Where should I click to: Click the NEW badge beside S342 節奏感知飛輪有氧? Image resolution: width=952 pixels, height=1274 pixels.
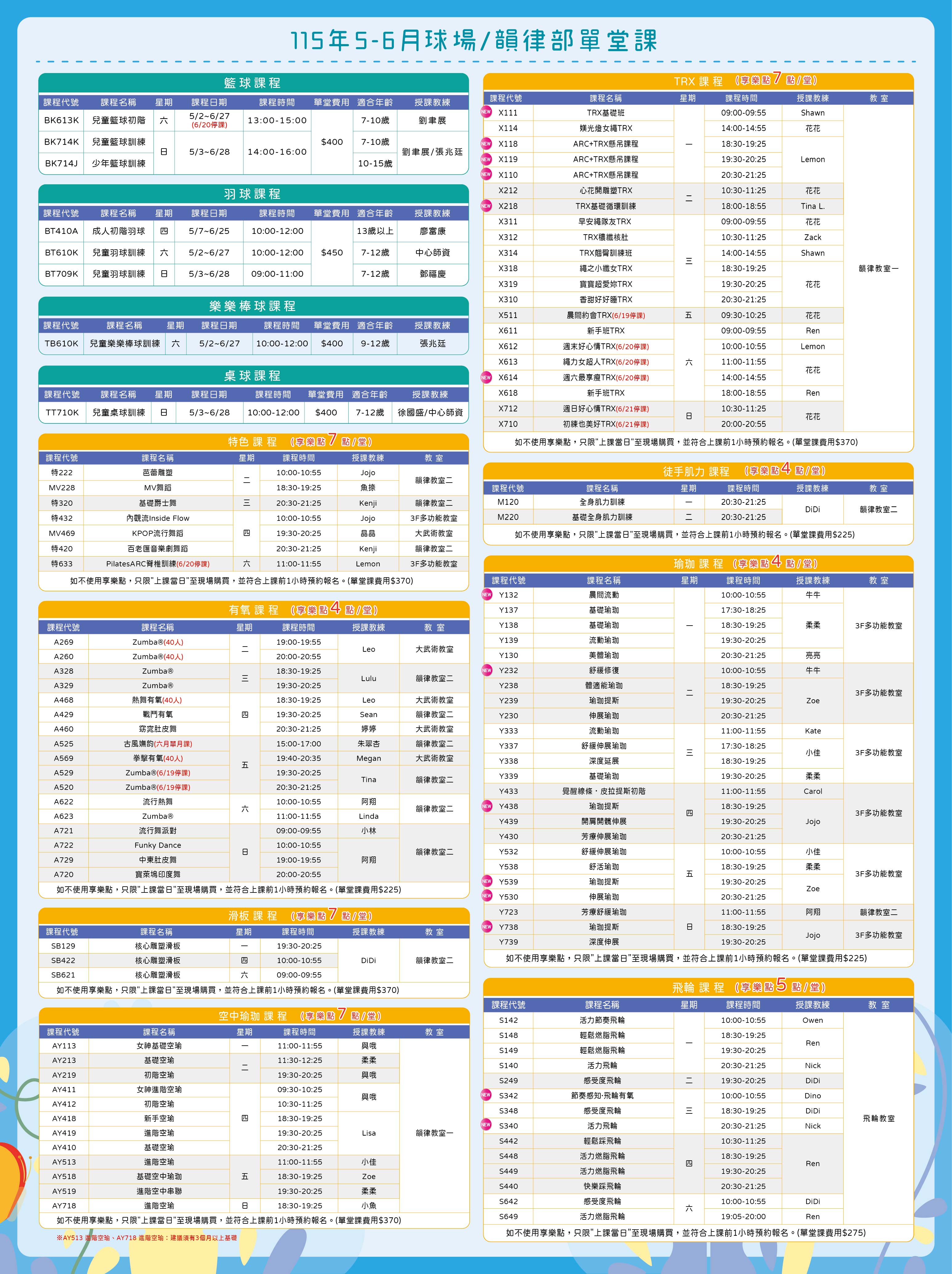[486, 1095]
